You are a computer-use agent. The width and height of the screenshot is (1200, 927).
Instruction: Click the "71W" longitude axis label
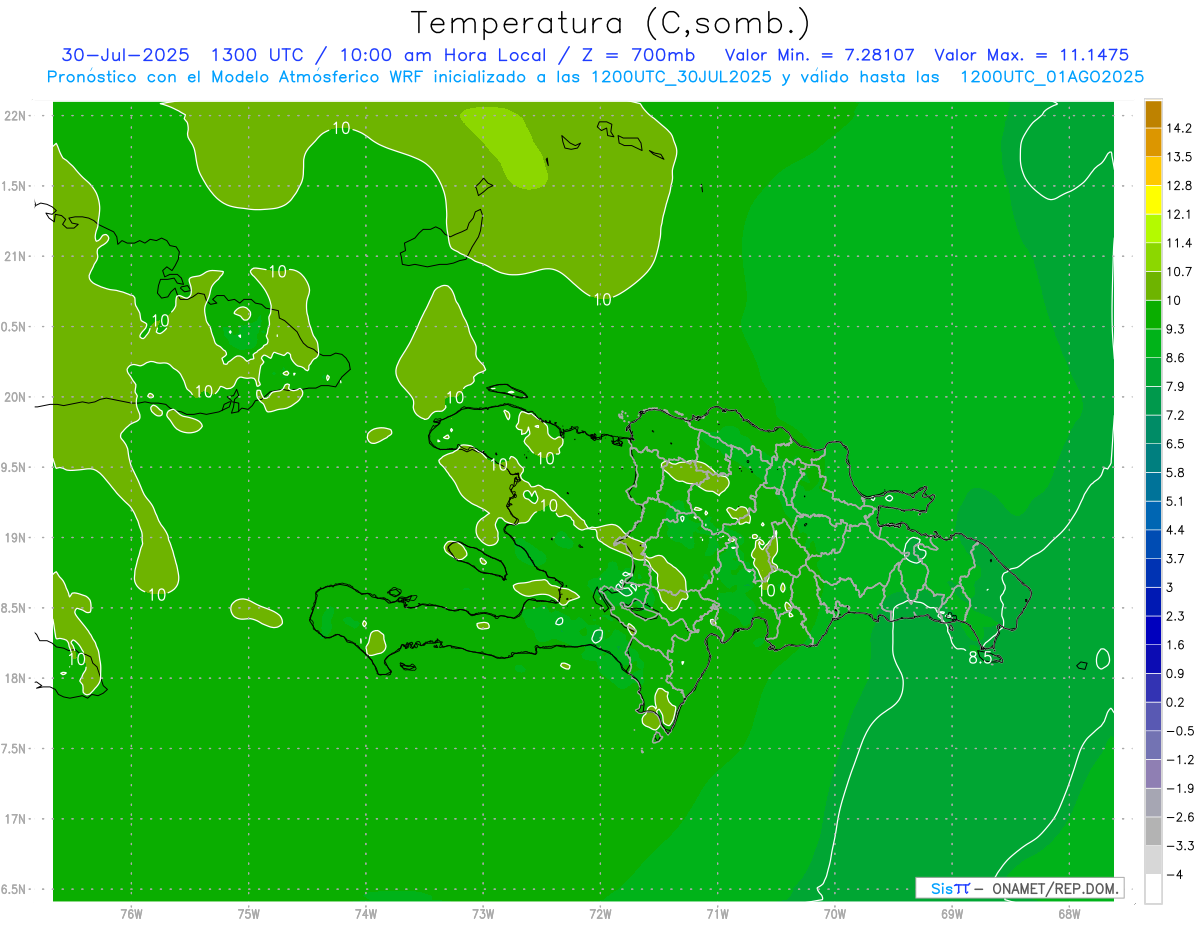pyautogui.click(x=717, y=914)
